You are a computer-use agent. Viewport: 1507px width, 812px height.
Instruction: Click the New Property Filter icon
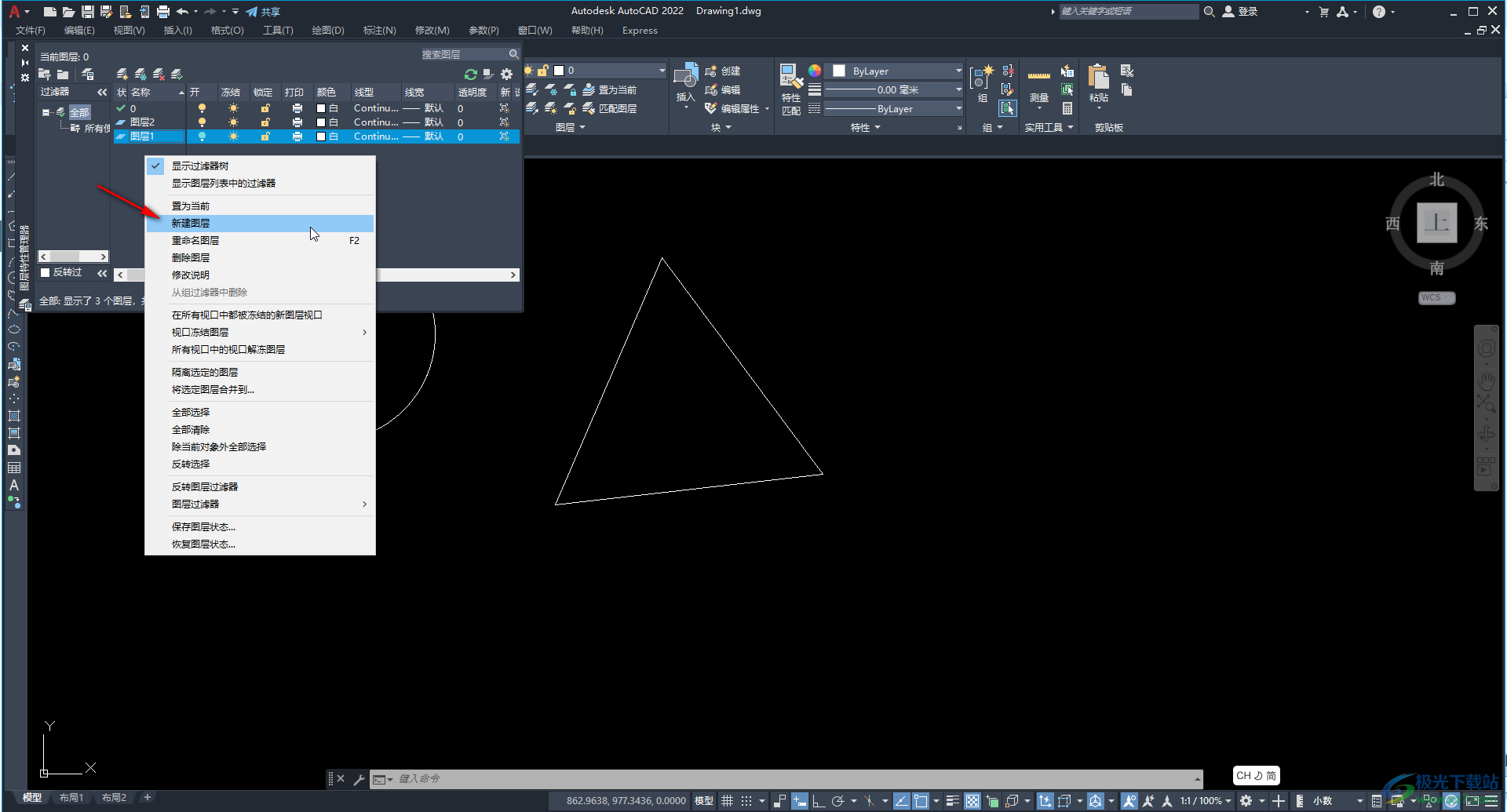(x=45, y=74)
